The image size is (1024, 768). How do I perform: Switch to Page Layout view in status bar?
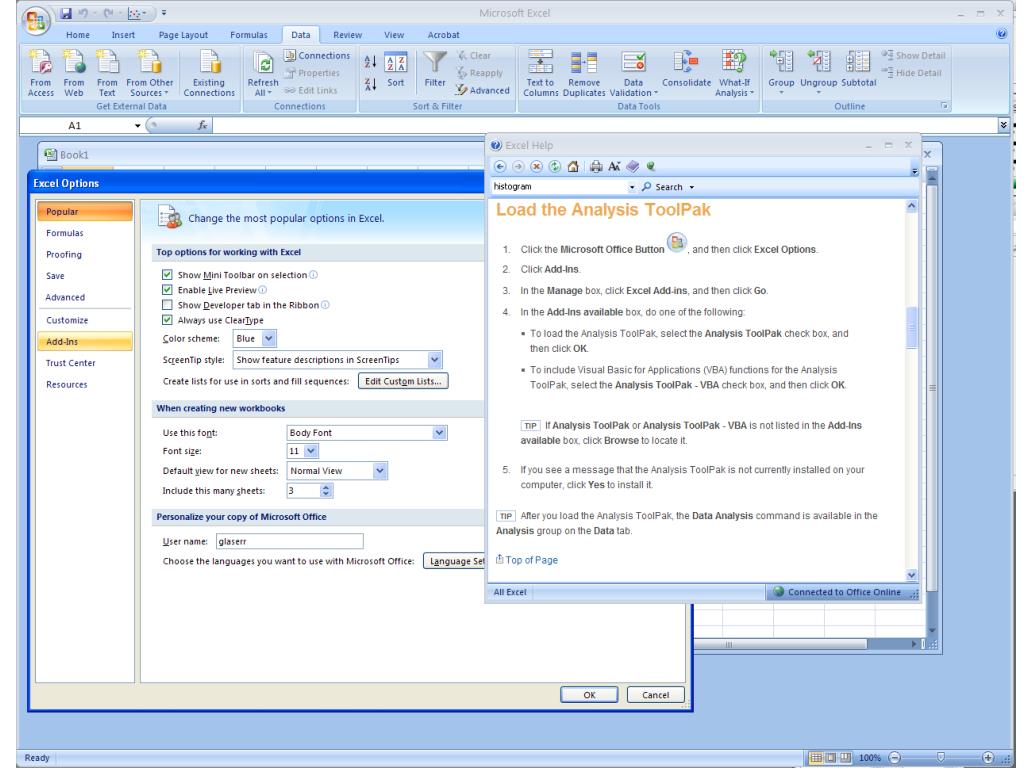[x=831, y=758]
